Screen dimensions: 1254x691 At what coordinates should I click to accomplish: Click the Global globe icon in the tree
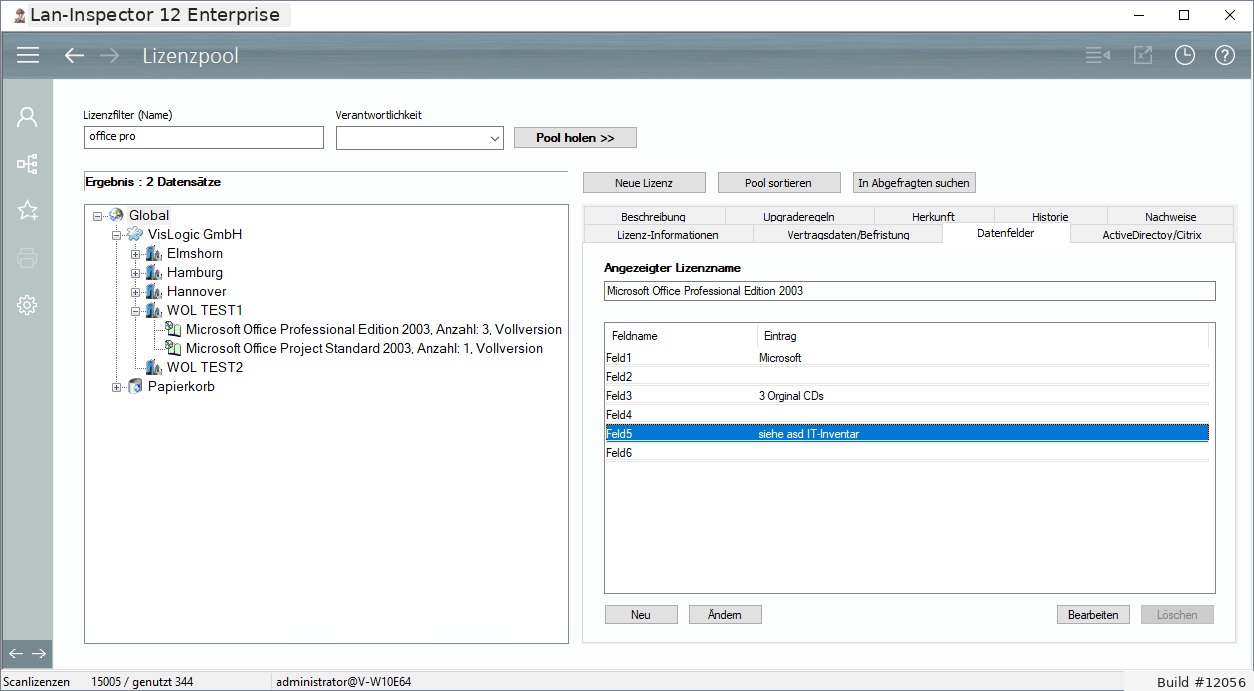point(116,215)
